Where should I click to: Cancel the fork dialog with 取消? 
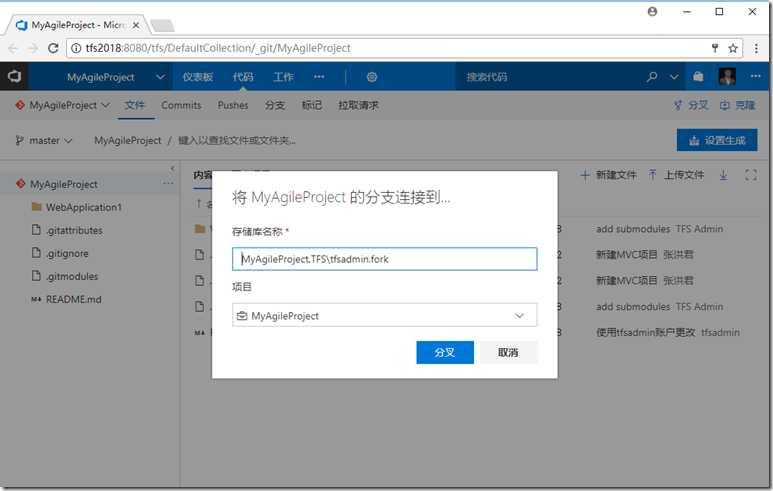508,352
